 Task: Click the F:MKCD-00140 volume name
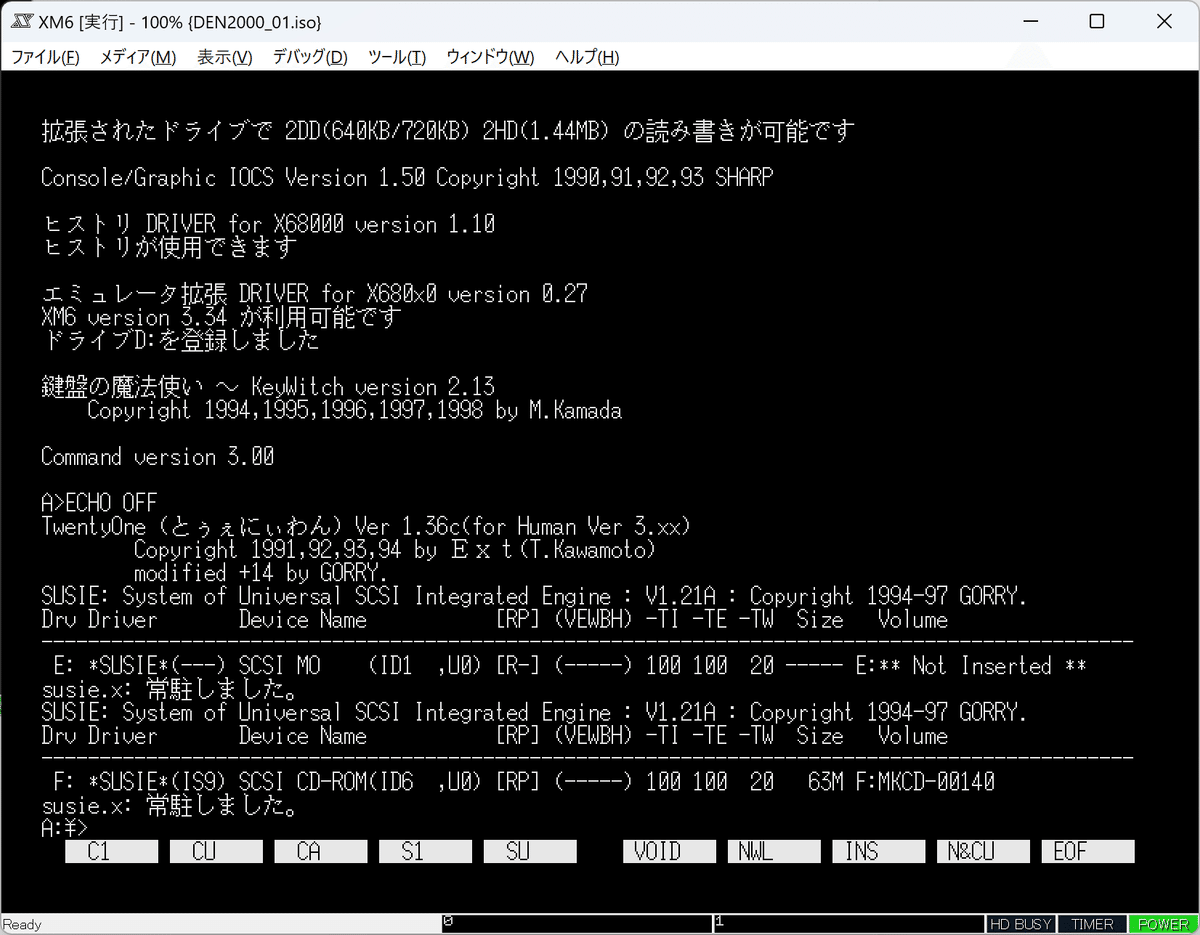[925, 782]
